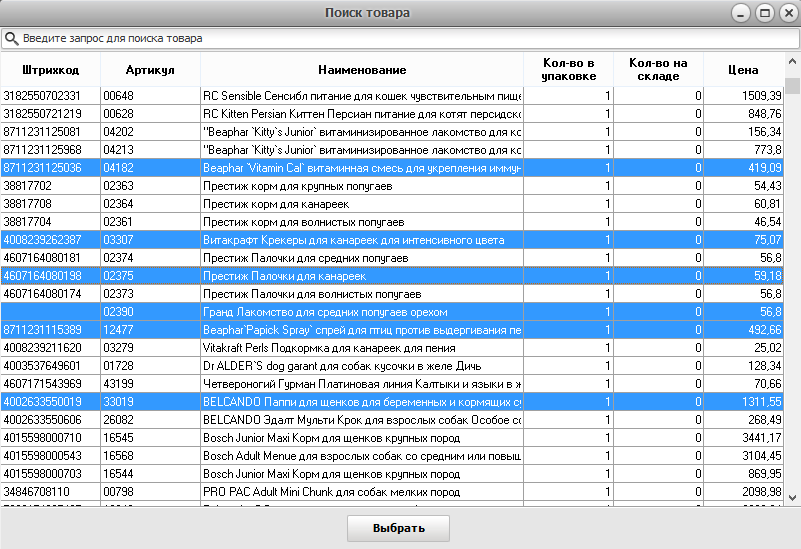The image size is (801, 549).
Task: Click barcode 38817702
Action: pos(28,186)
